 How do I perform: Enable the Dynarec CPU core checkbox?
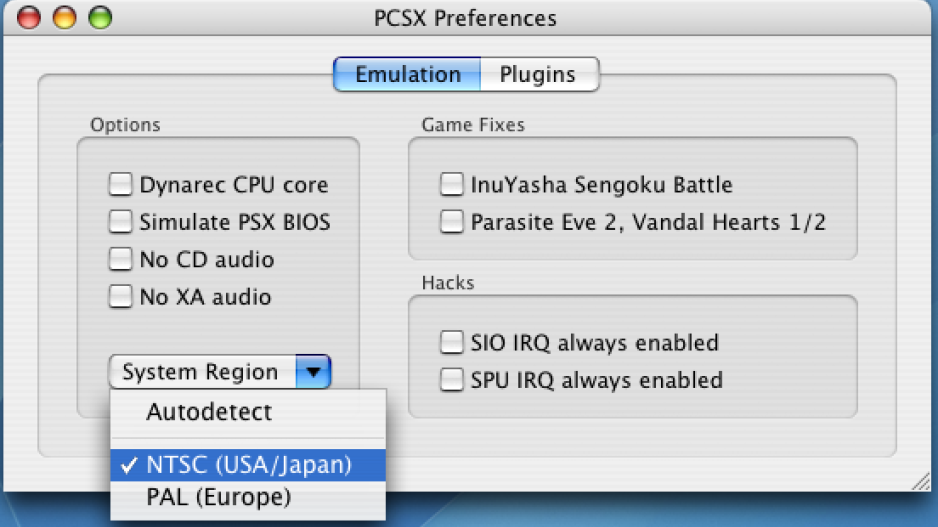click(120, 184)
